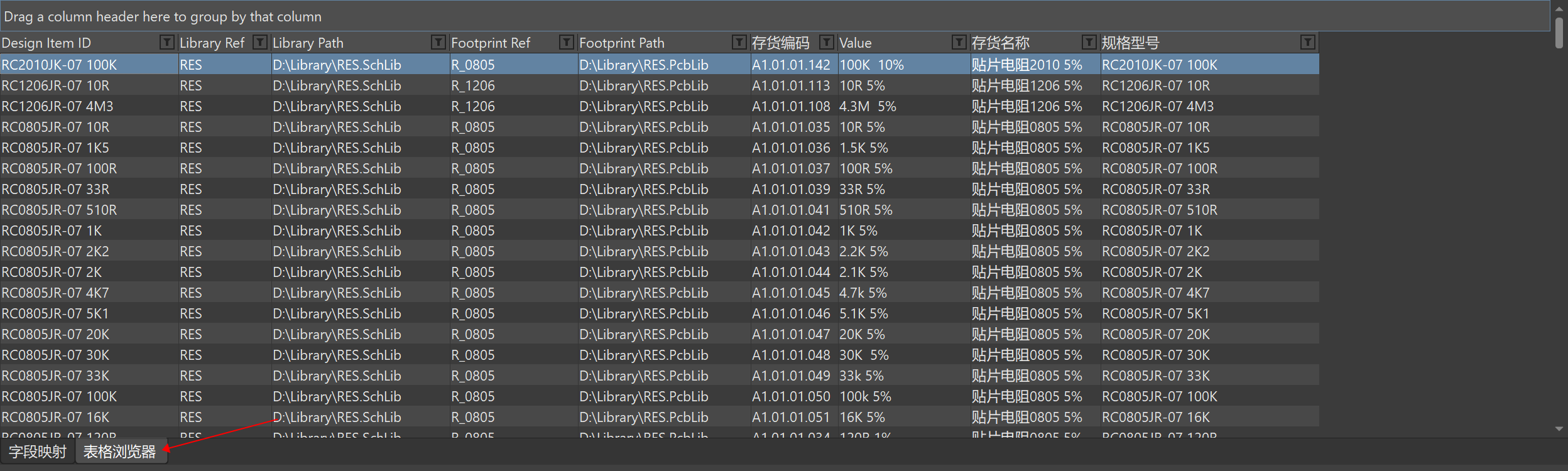Open filter dropdown on 规格型号 column
This screenshot has width=1568, height=471.
[1307, 42]
